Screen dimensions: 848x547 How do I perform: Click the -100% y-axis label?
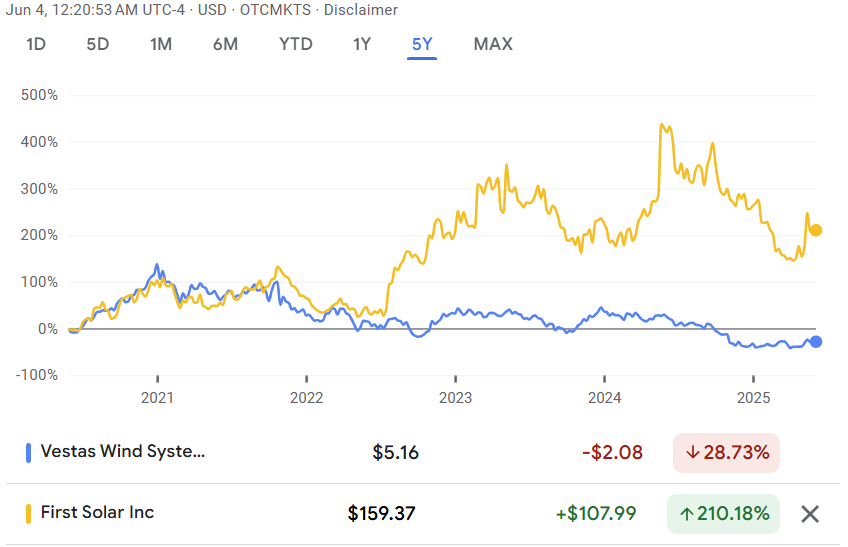pos(37,375)
